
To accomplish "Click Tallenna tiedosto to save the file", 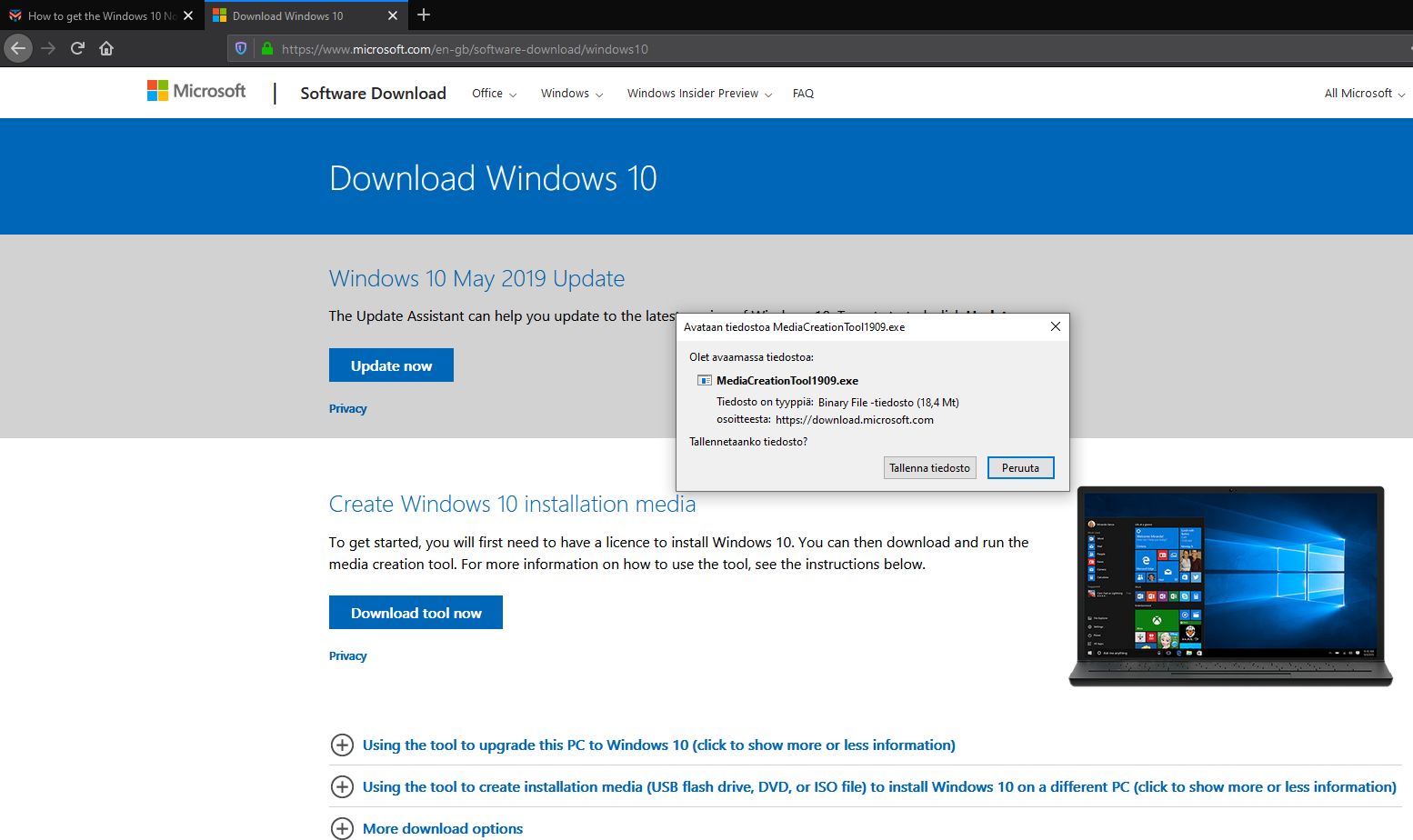I will pyautogui.click(x=929, y=468).
